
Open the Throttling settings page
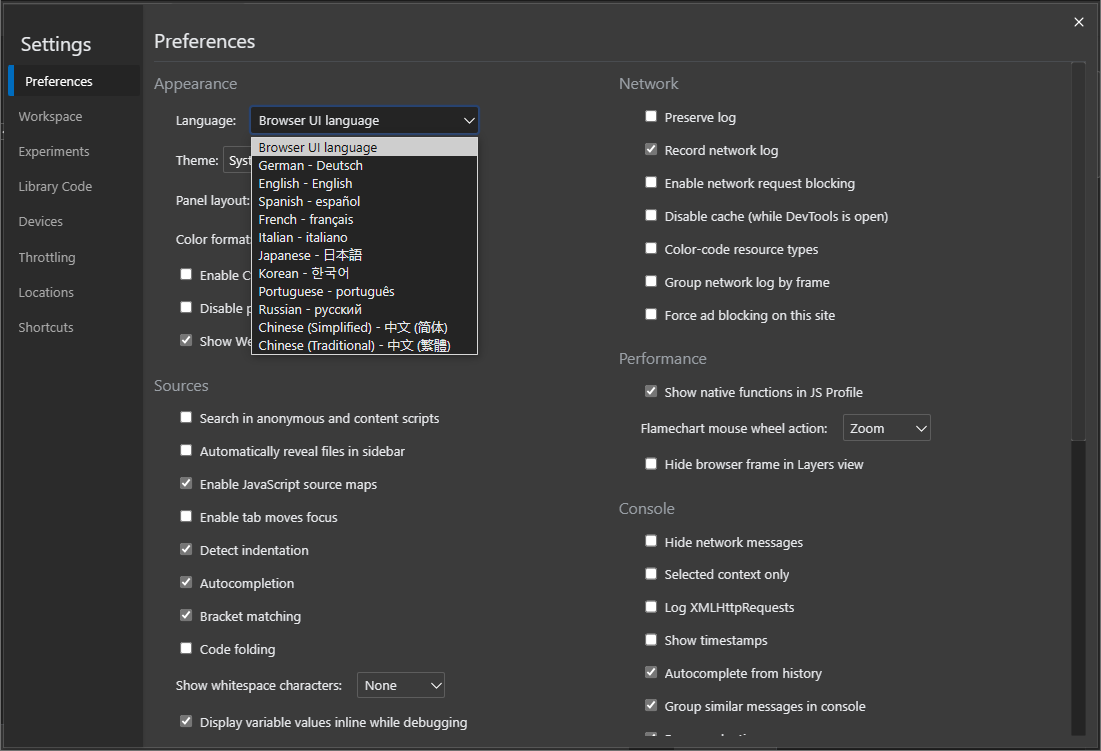(x=46, y=257)
